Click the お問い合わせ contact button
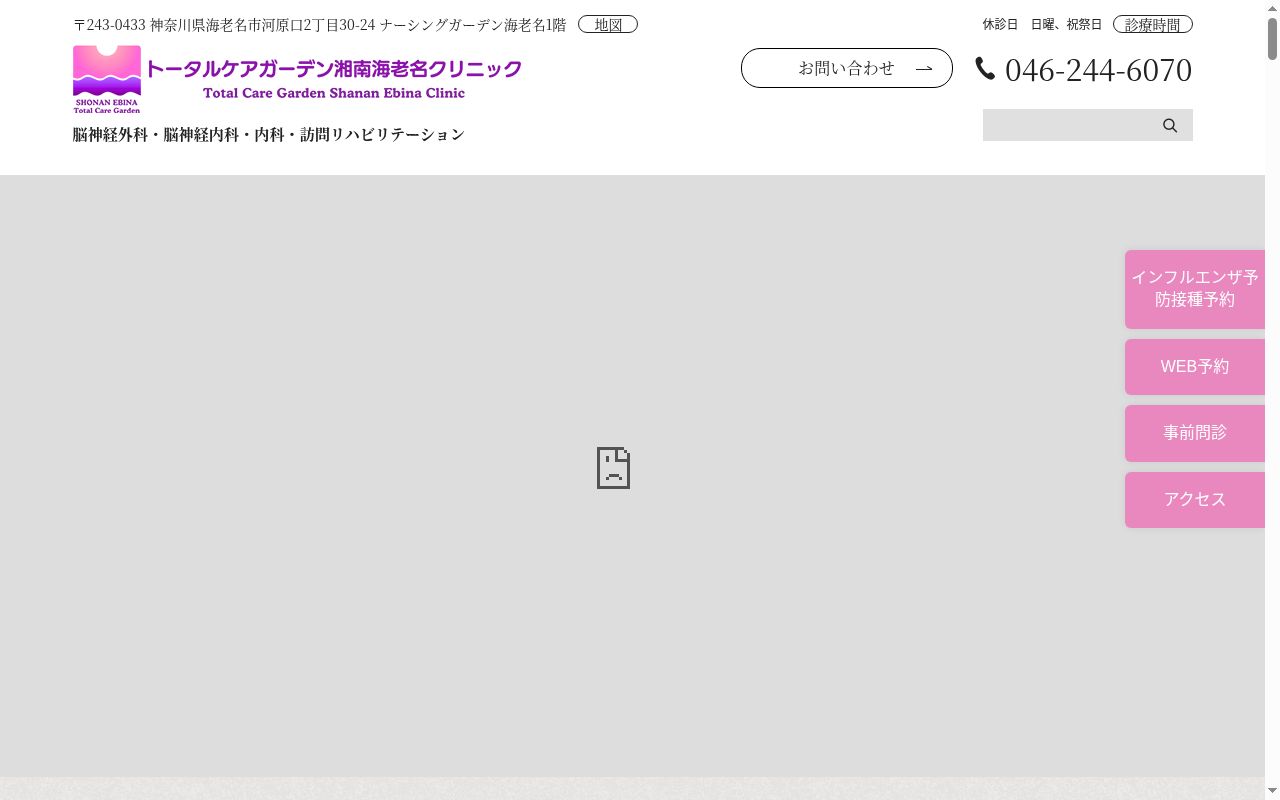Image resolution: width=1280 pixels, height=800 pixels. [847, 68]
